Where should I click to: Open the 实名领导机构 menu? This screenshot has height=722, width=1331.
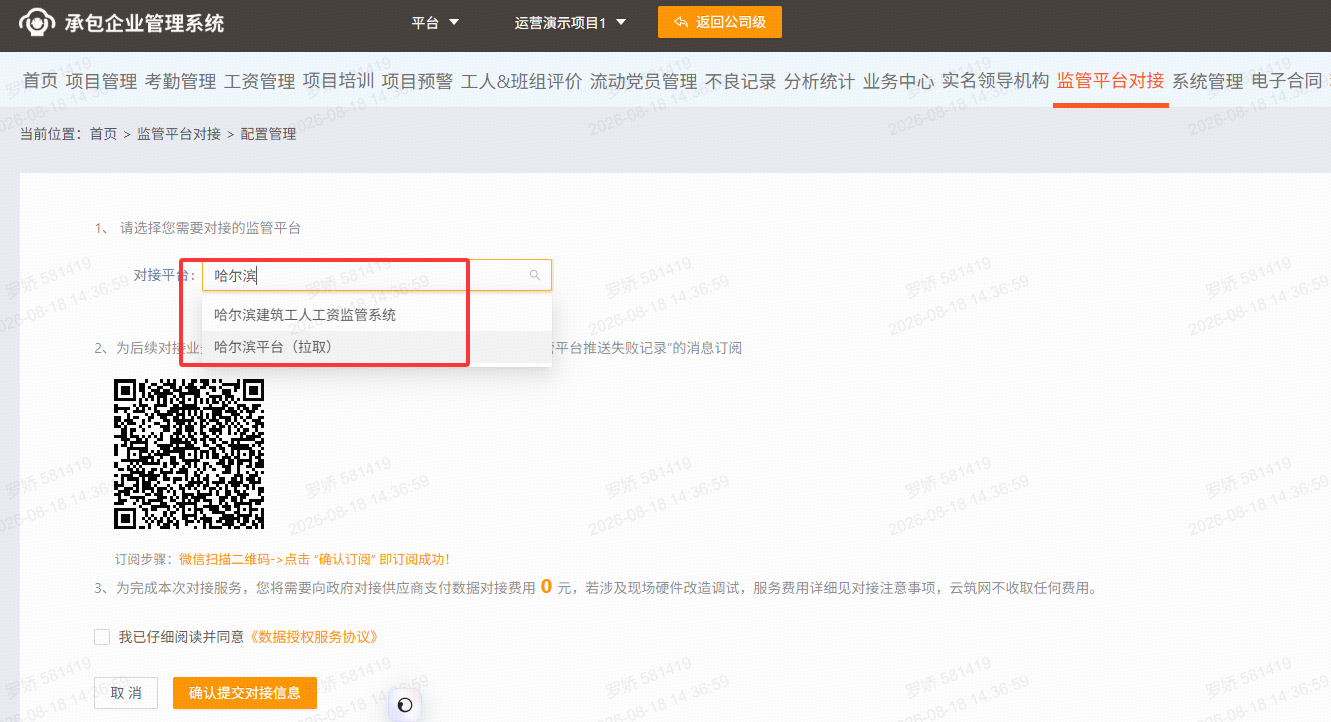coord(995,81)
